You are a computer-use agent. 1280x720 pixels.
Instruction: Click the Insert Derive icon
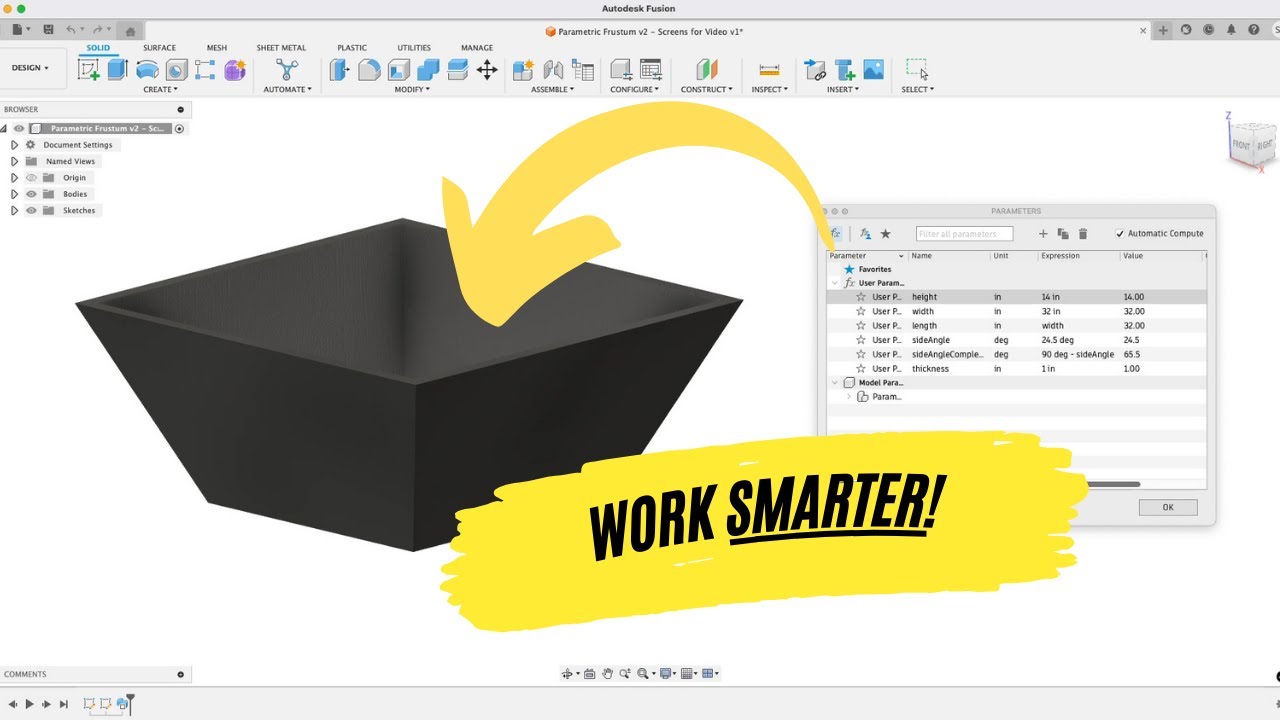coord(815,70)
